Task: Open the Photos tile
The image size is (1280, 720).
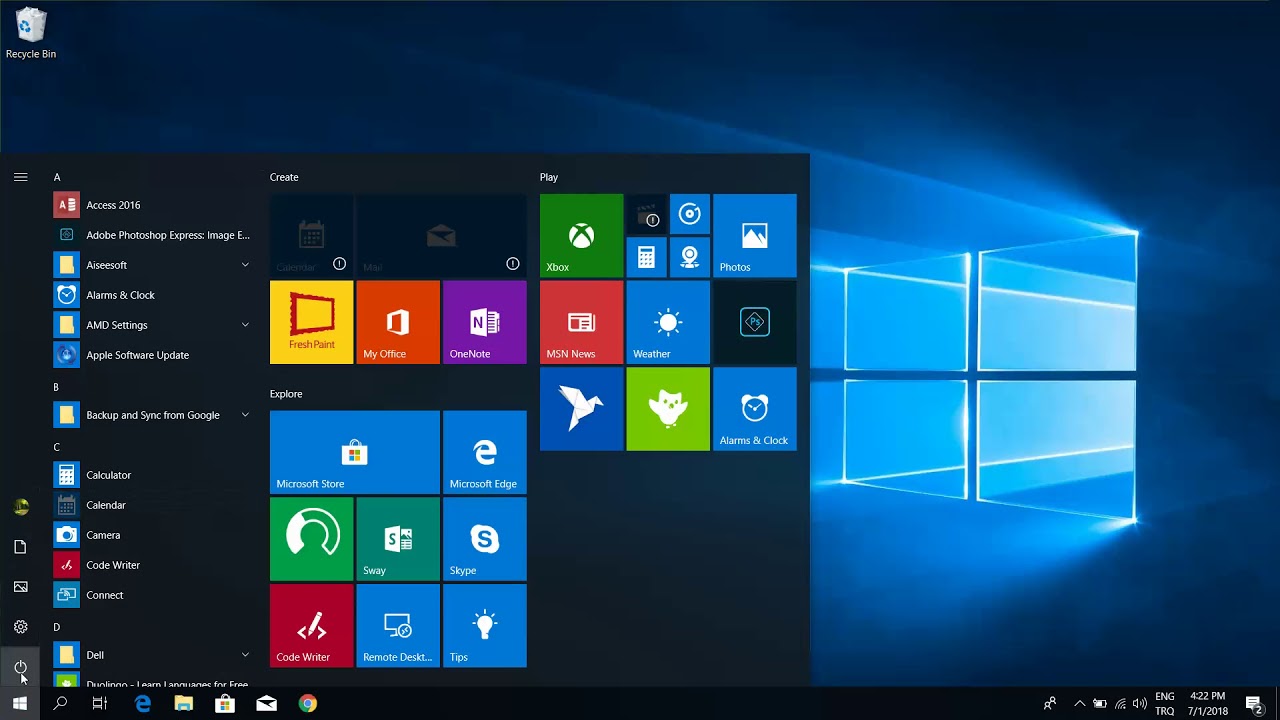Action: 755,235
